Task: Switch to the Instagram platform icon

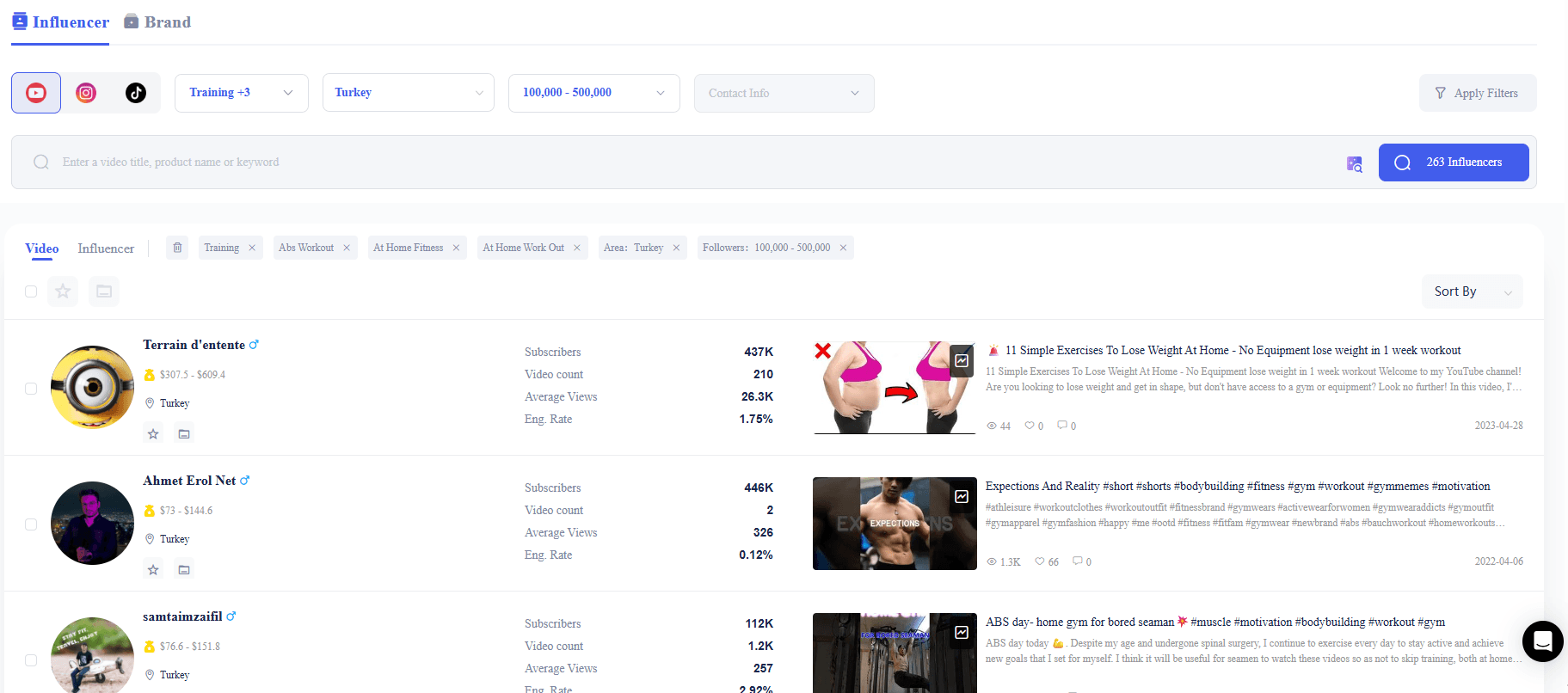Action: coord(86,93)
